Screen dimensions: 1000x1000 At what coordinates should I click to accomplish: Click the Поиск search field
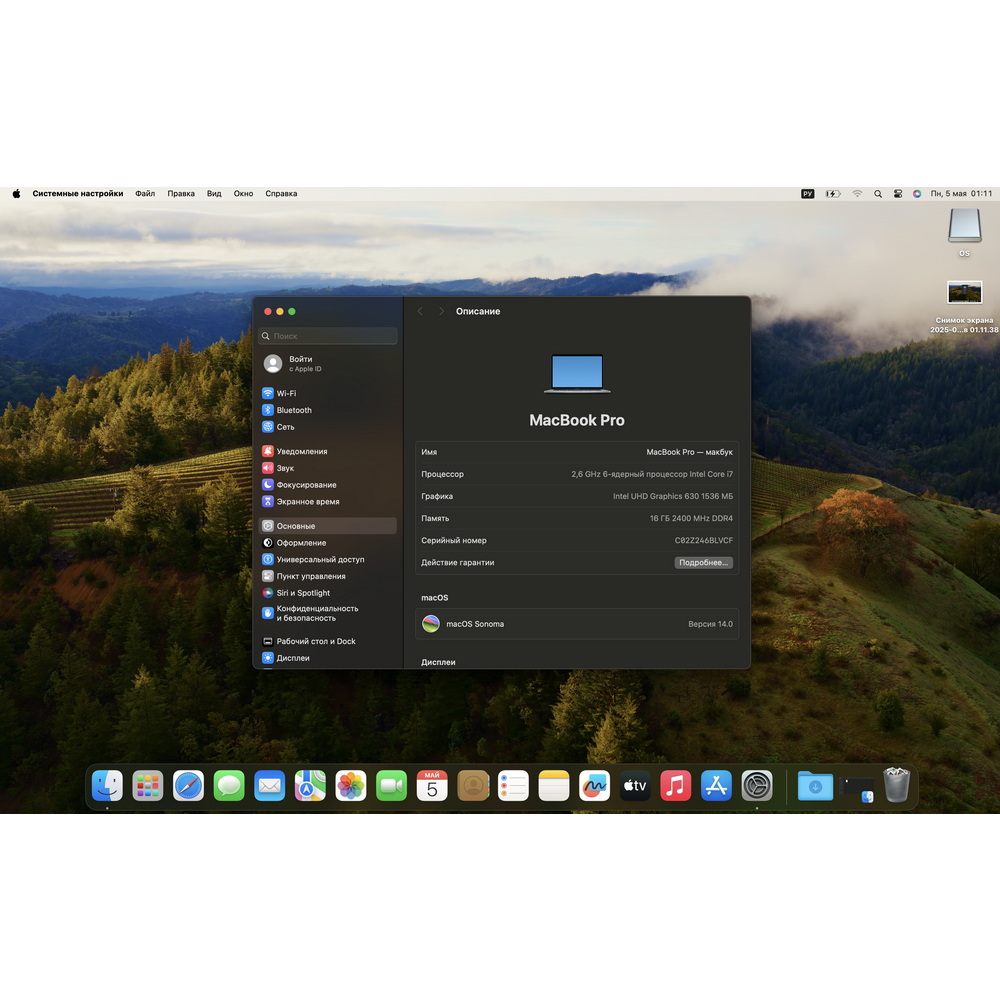coord(328,336)
